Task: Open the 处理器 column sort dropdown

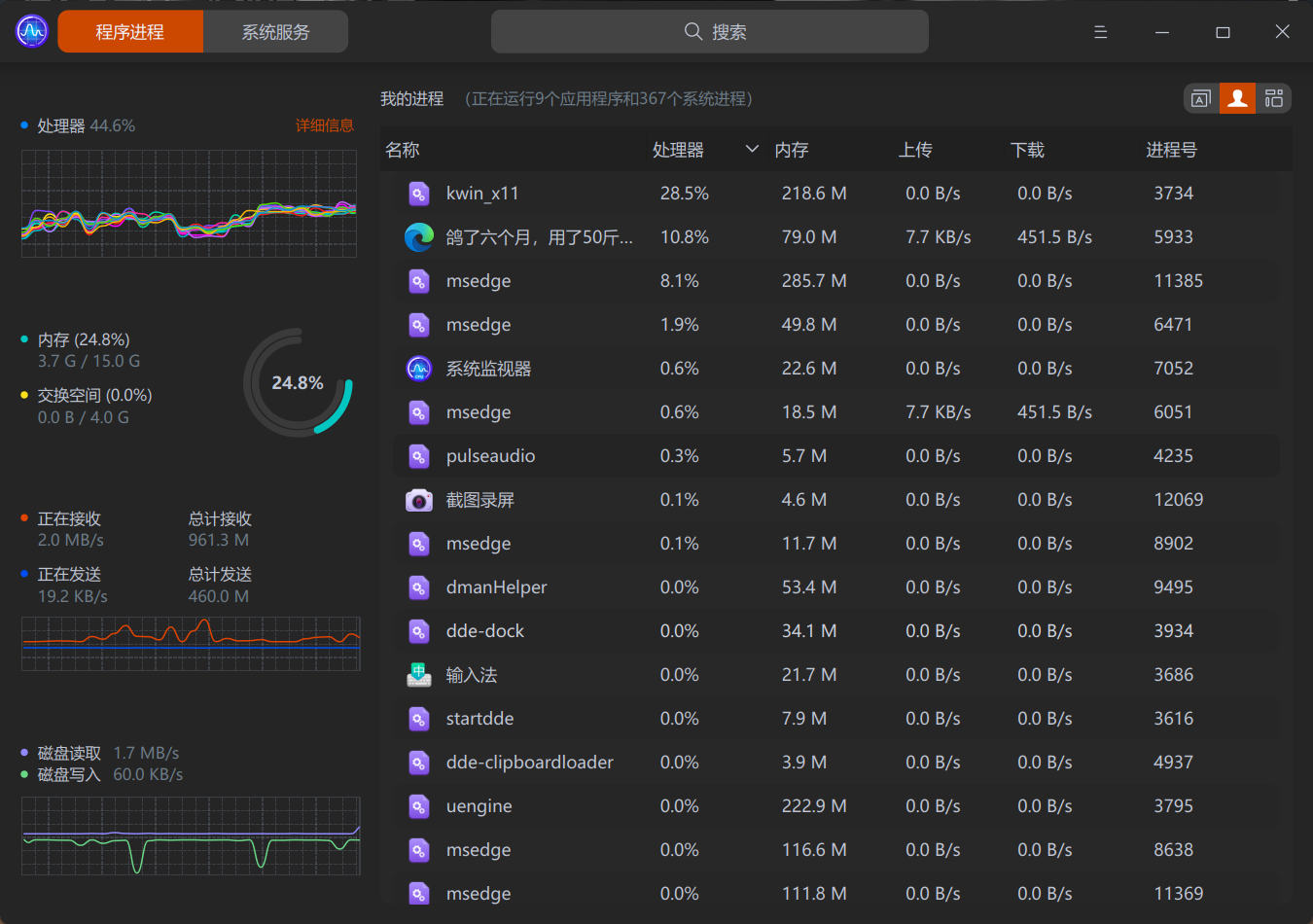Action: click(751, 149)
